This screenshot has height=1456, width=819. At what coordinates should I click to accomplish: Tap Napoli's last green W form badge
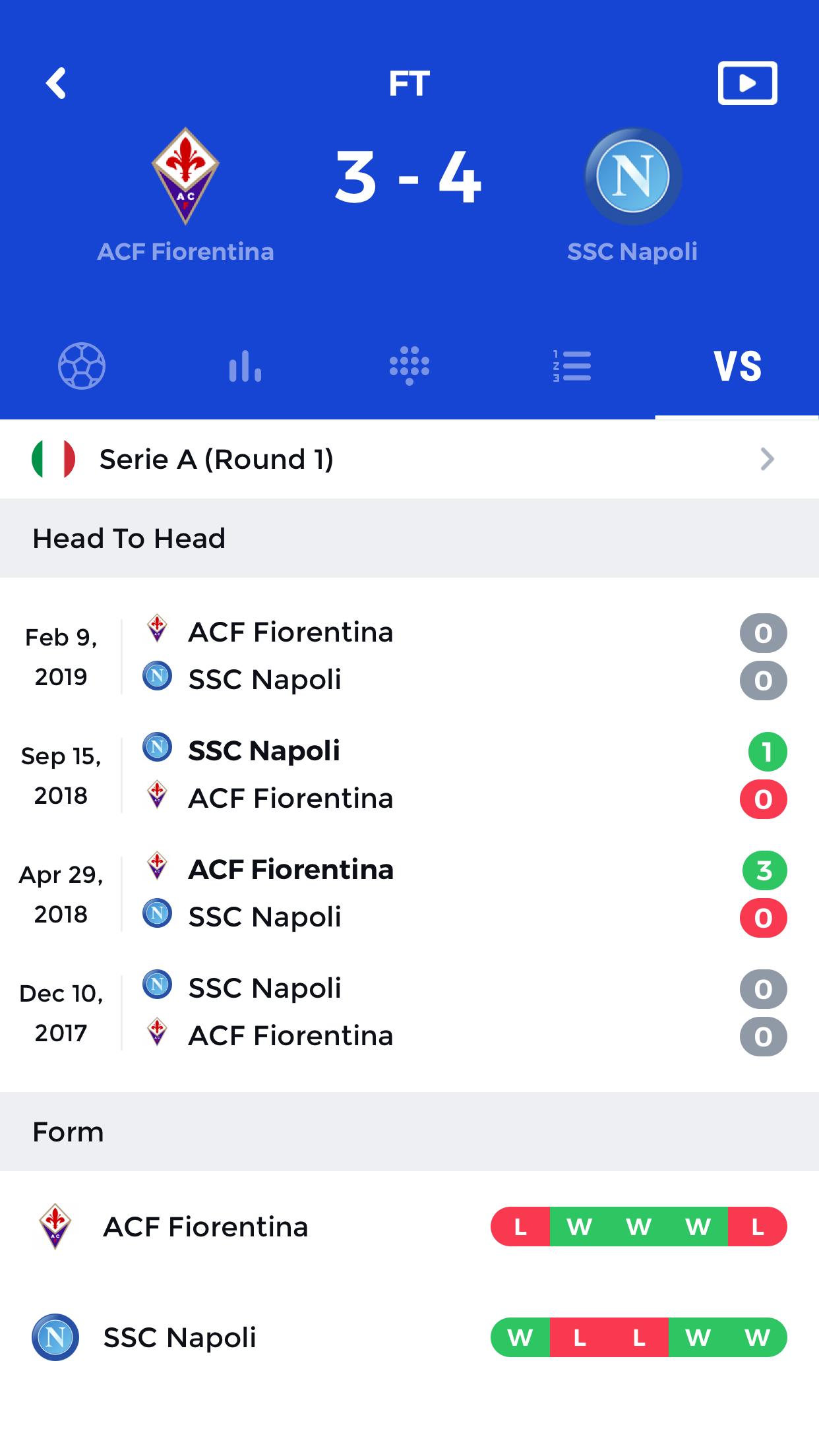coord(758,1337)
